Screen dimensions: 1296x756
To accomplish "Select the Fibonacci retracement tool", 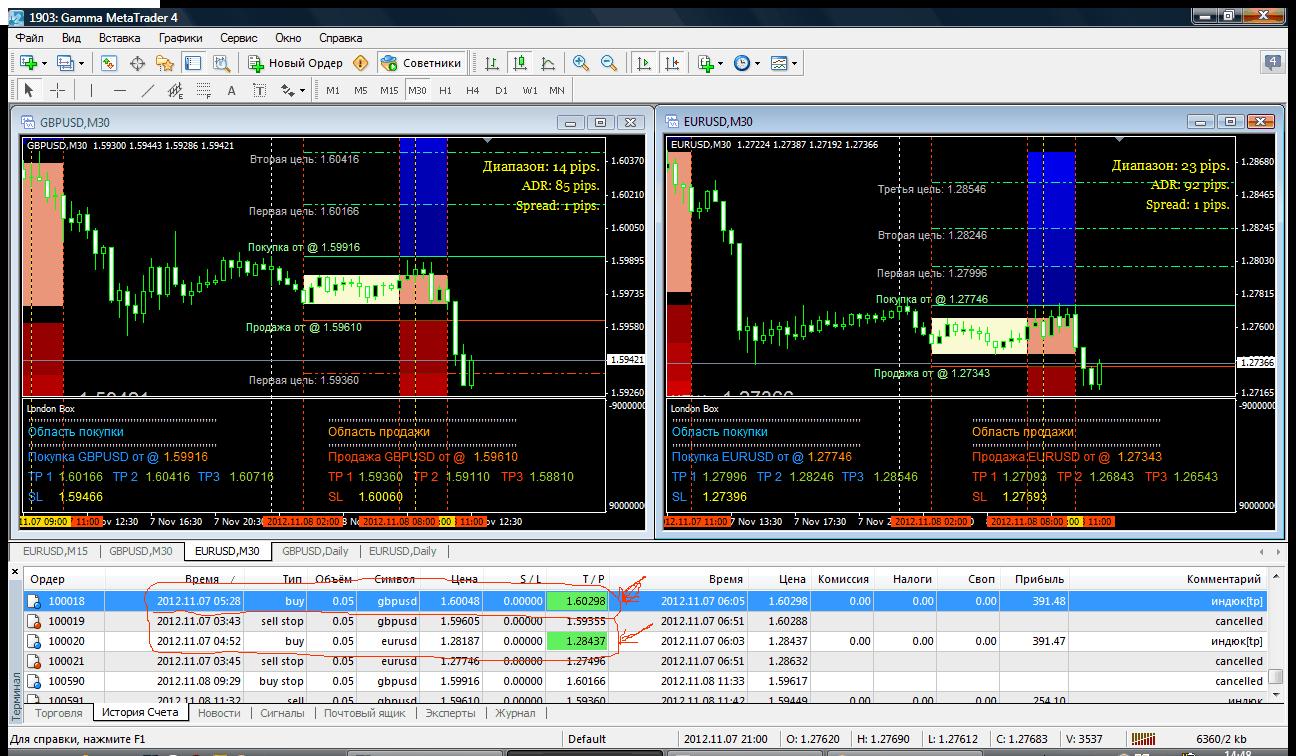I will [204, 90].
